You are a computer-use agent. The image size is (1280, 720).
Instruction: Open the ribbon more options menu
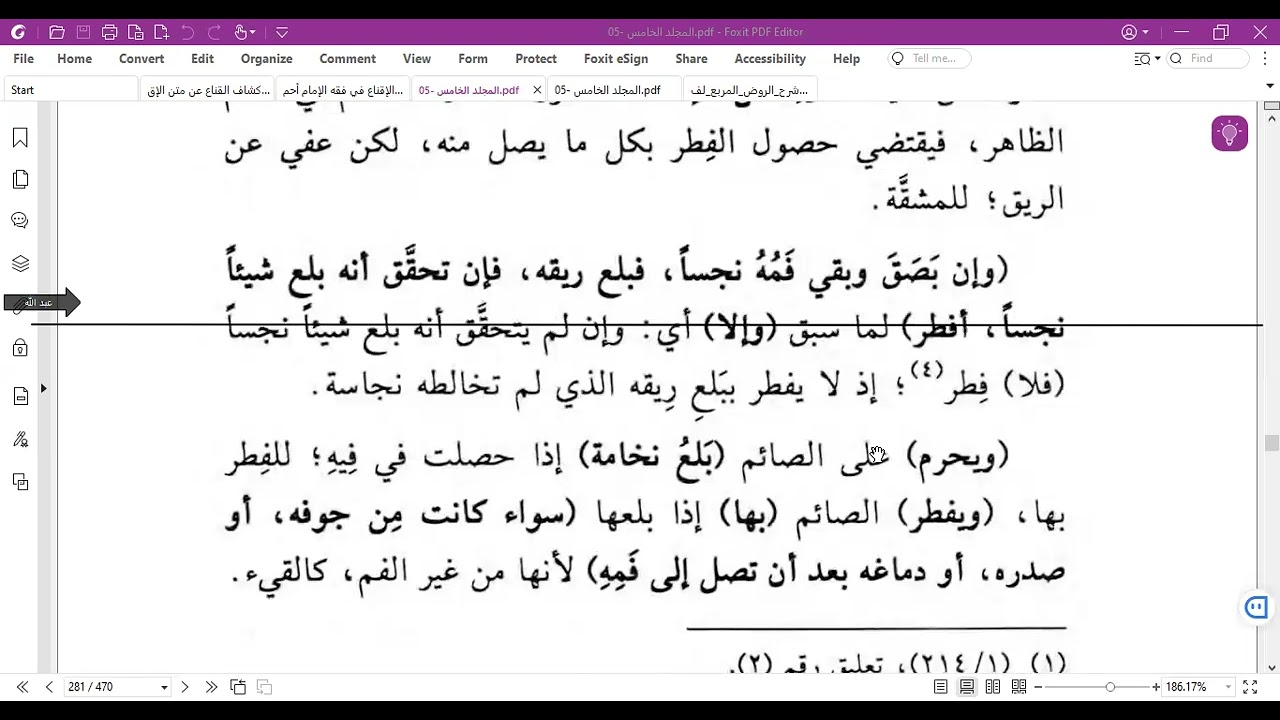(1263, 59)
